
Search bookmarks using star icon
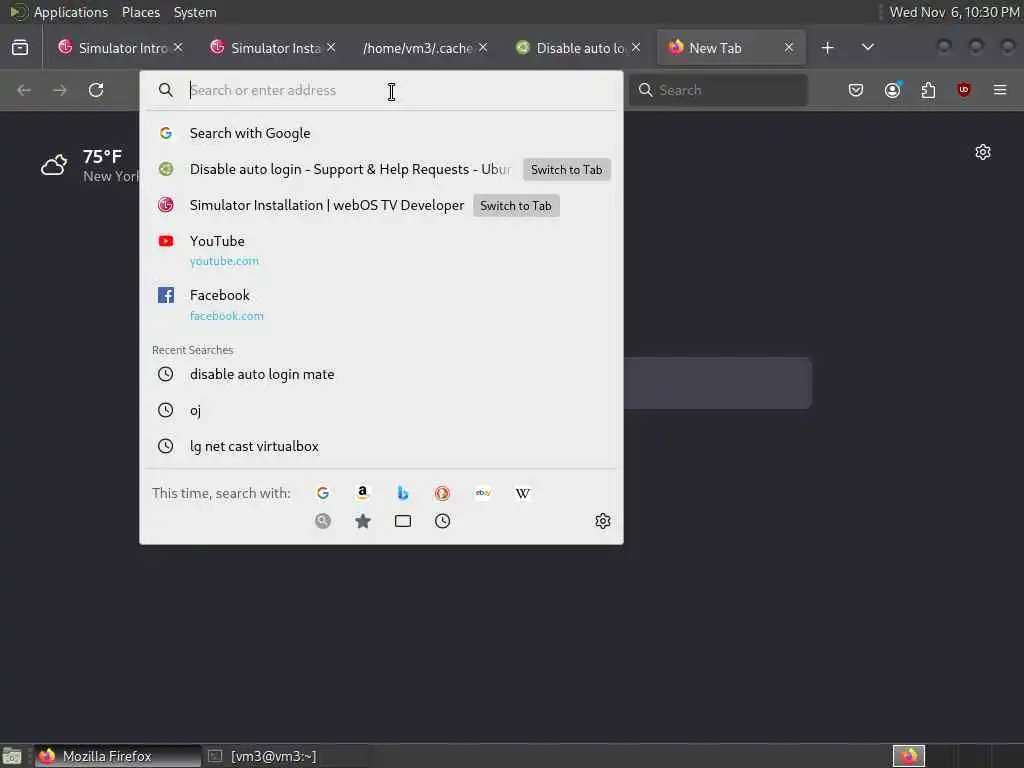coord(363,521)
